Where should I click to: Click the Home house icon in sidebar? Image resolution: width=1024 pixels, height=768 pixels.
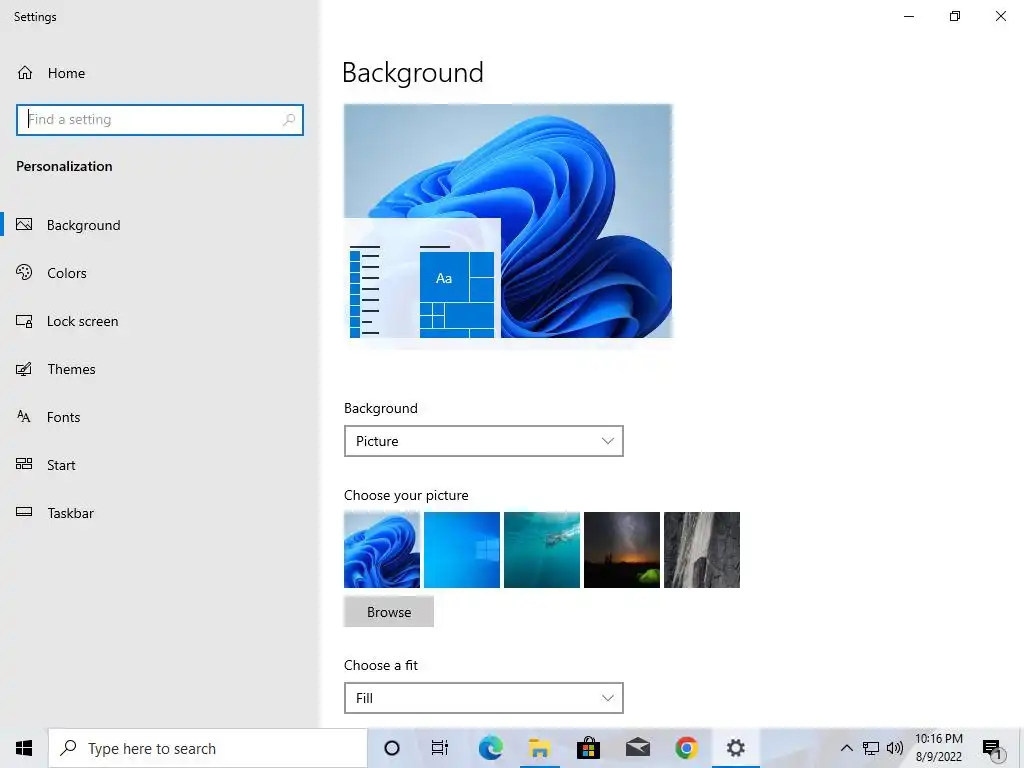point(25,72)
